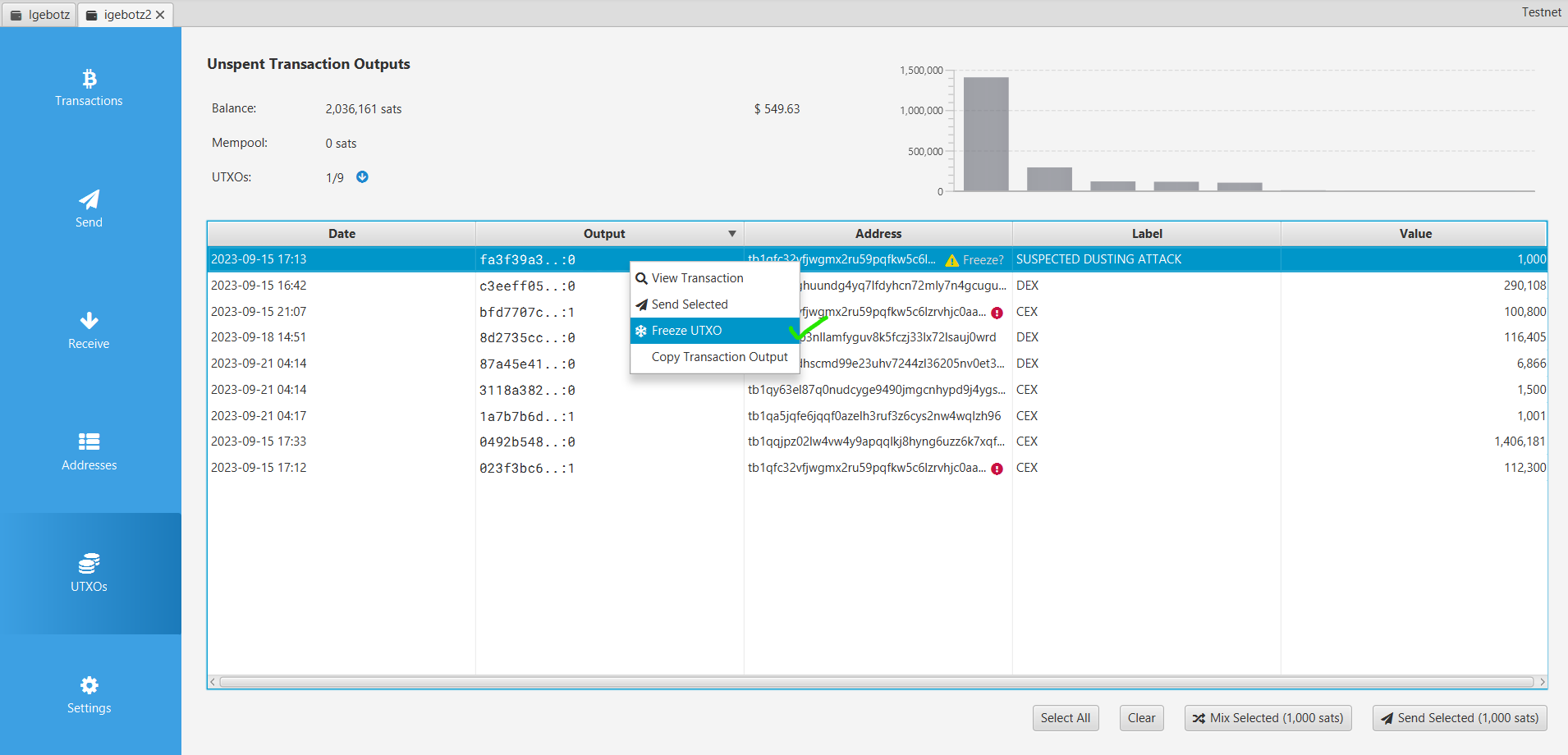This screenshot has height=755, width=1568.
Task: Choose View Transaction from context menu
Action: 714,278
